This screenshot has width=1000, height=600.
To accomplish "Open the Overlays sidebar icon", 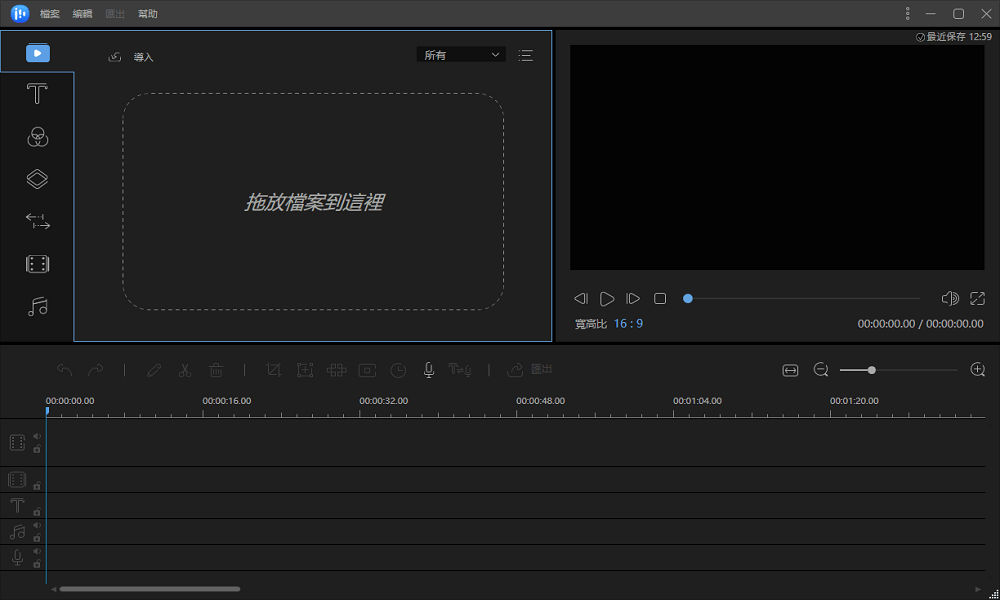I will click(x=37, y=179).
